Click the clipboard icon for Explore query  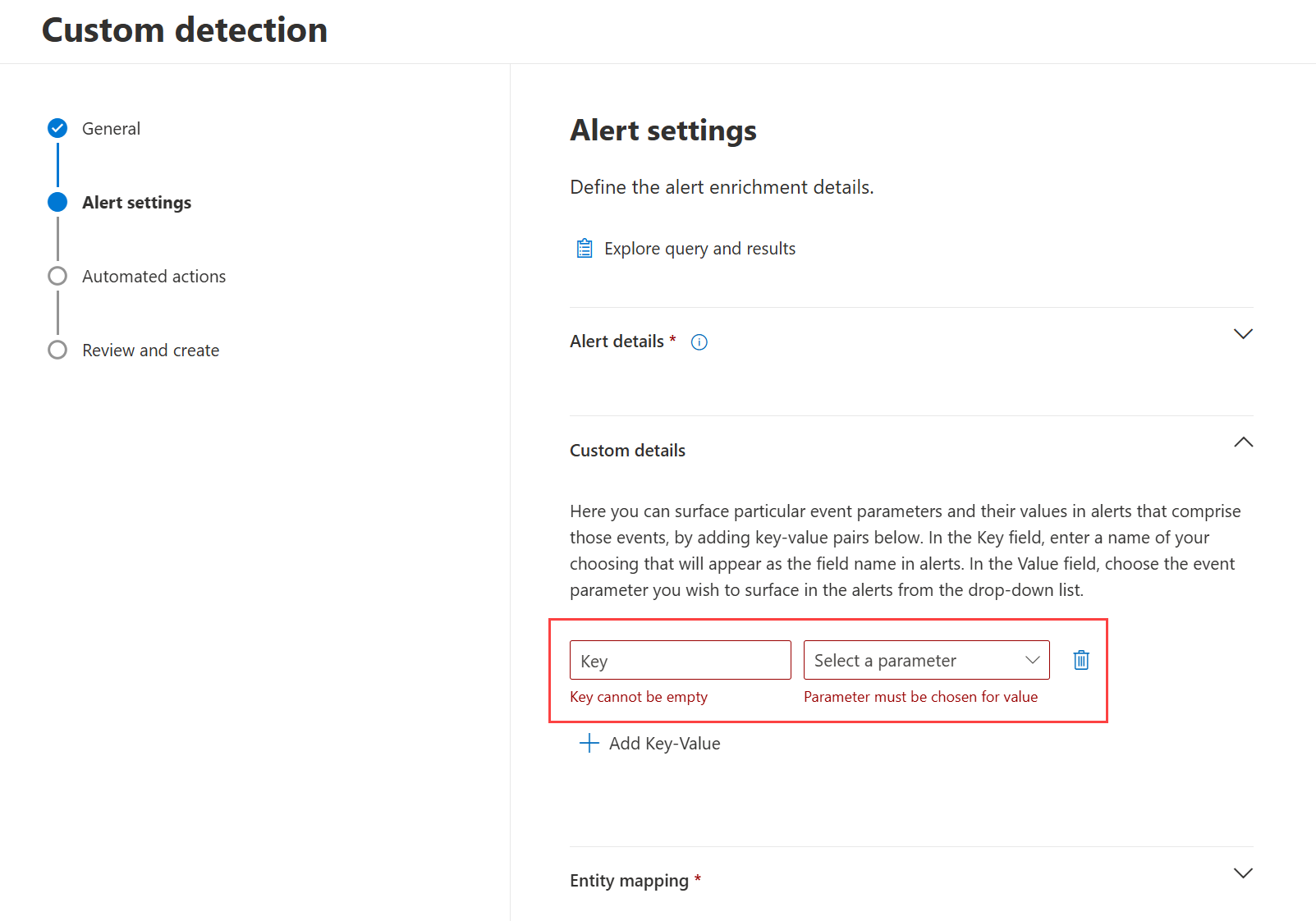585,249
